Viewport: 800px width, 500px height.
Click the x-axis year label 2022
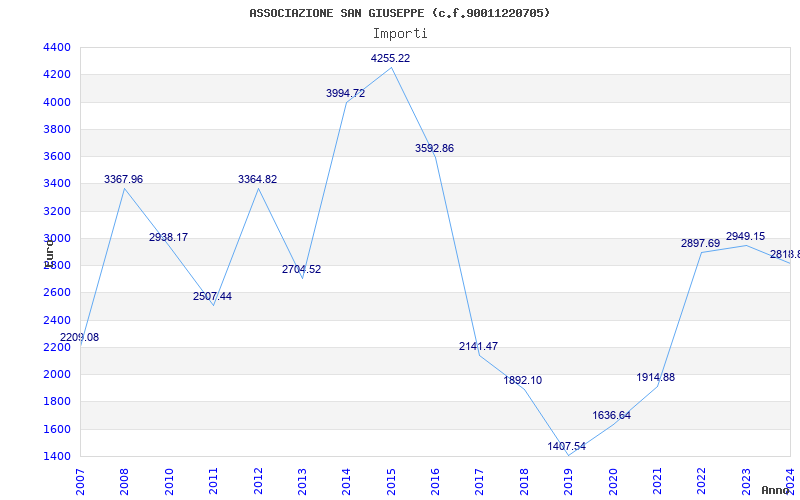[x=702, y=482]
